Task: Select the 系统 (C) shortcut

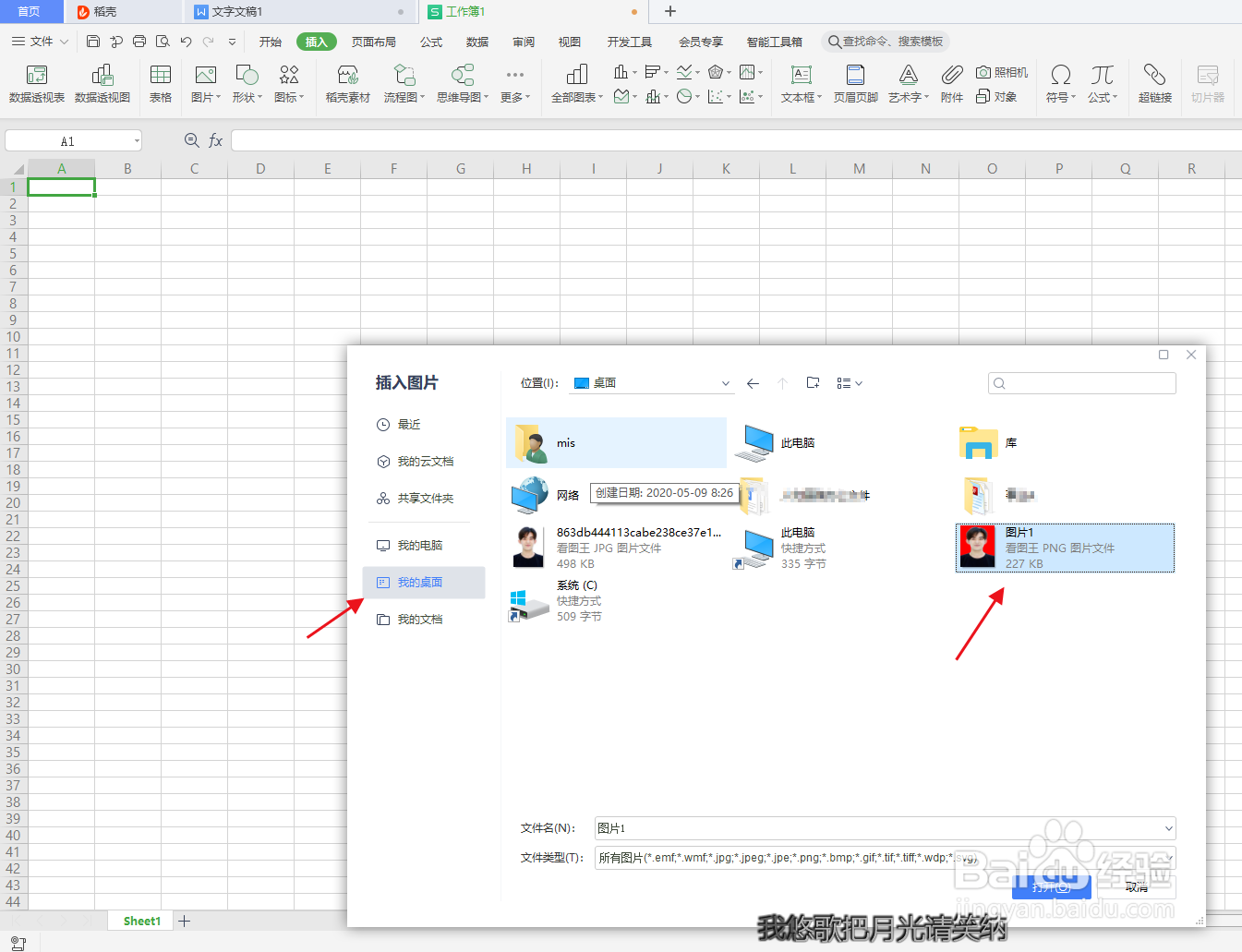Action: coord(617,600)
